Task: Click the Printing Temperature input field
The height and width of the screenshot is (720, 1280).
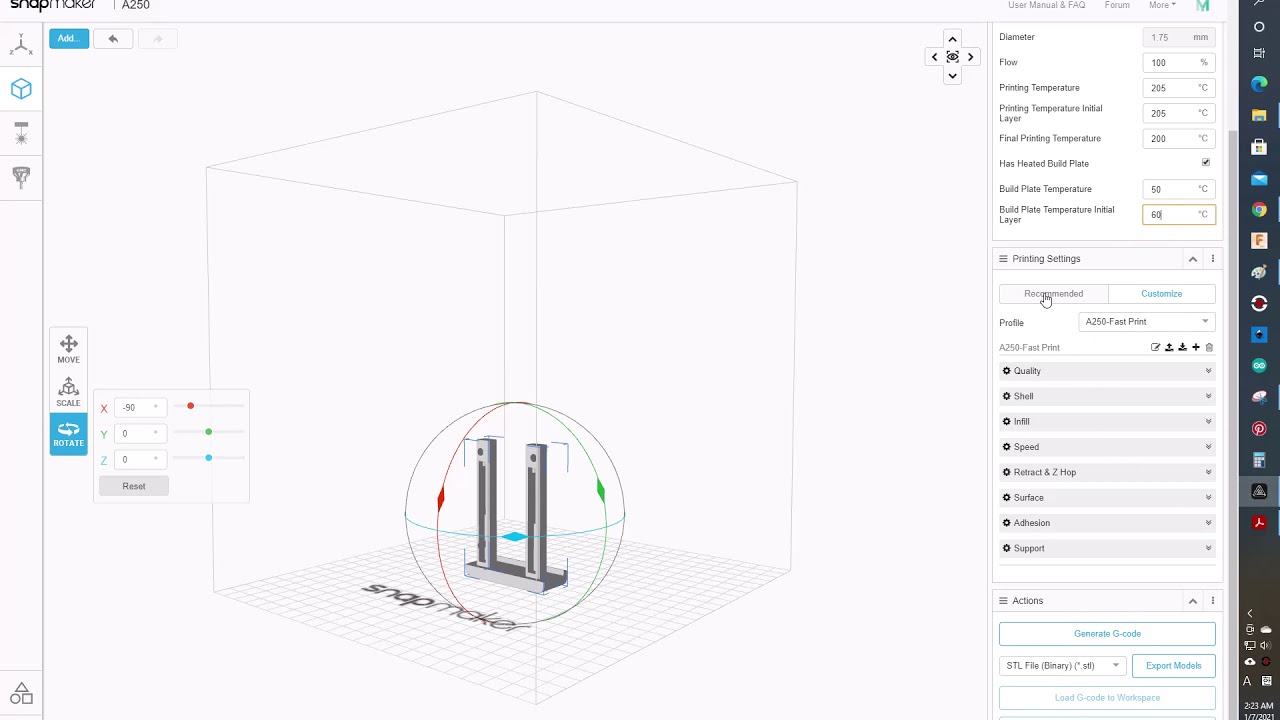Action: pos(1179,88)
